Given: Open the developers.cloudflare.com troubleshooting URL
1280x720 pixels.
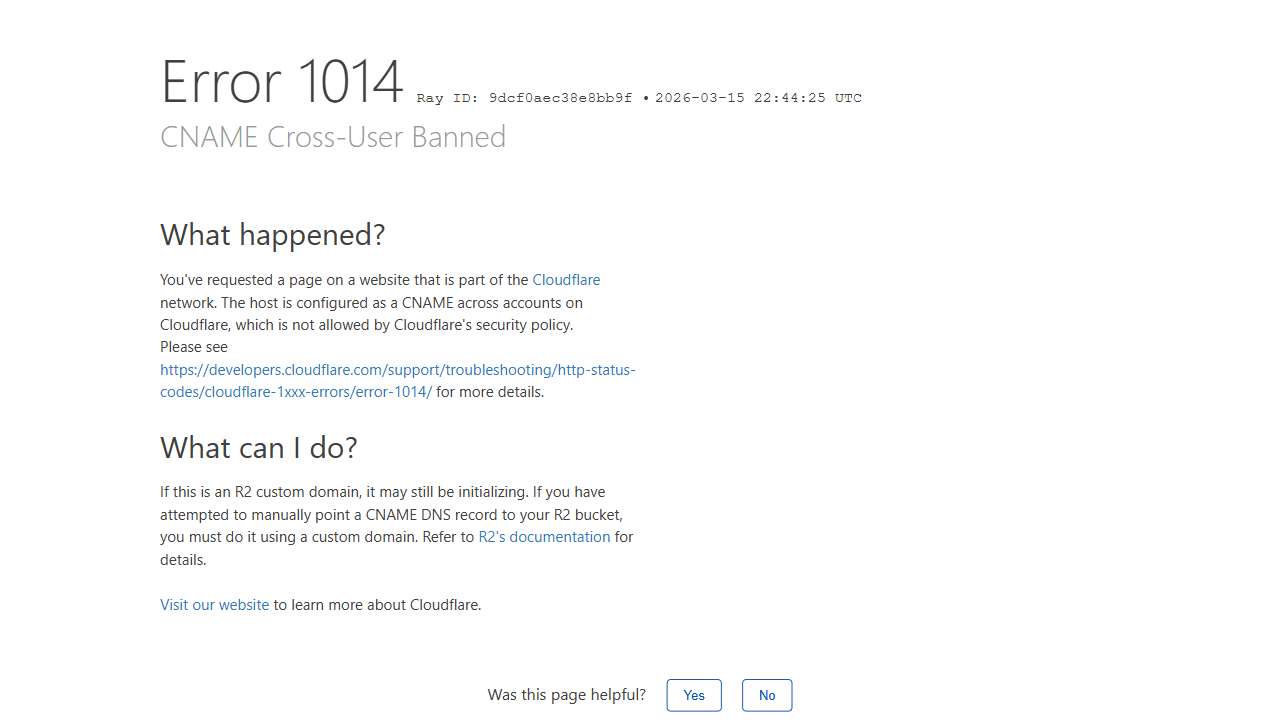Looking at the screenshot, I should (397, 370).
